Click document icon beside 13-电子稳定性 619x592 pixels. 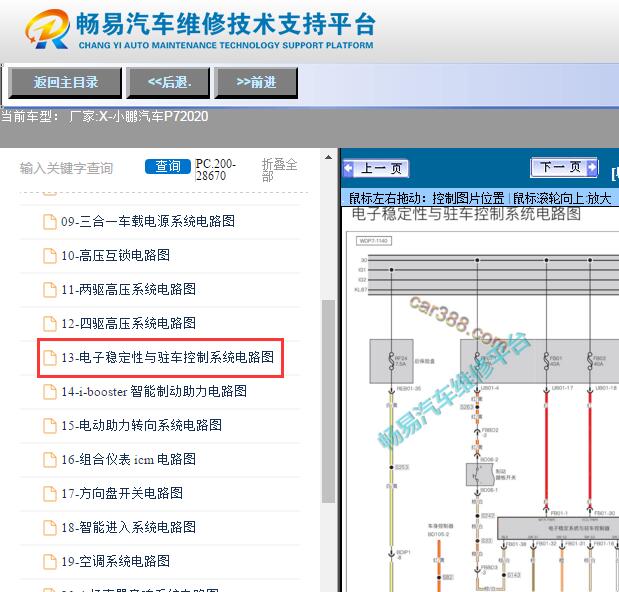[x=50, y=358]
